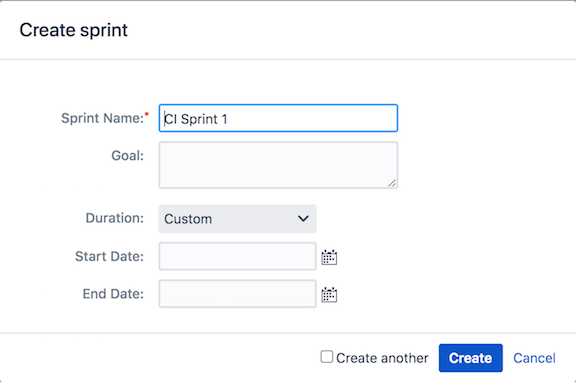Click the Goal textarea resize grip
The width and height of the screenshot is (576, 382).
coord(392,183)
